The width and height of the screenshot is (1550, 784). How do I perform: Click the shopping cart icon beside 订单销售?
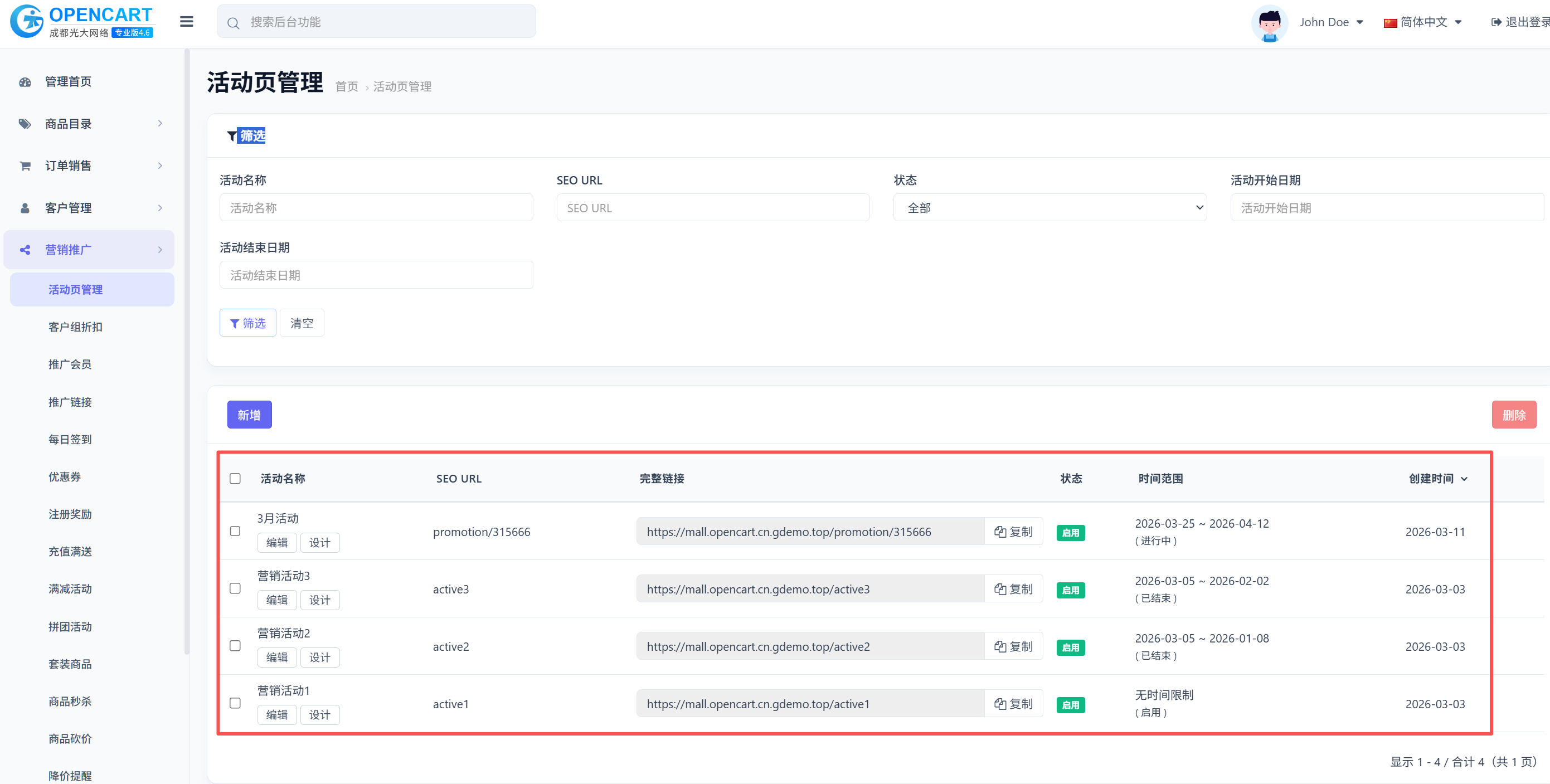coord(25,166)
